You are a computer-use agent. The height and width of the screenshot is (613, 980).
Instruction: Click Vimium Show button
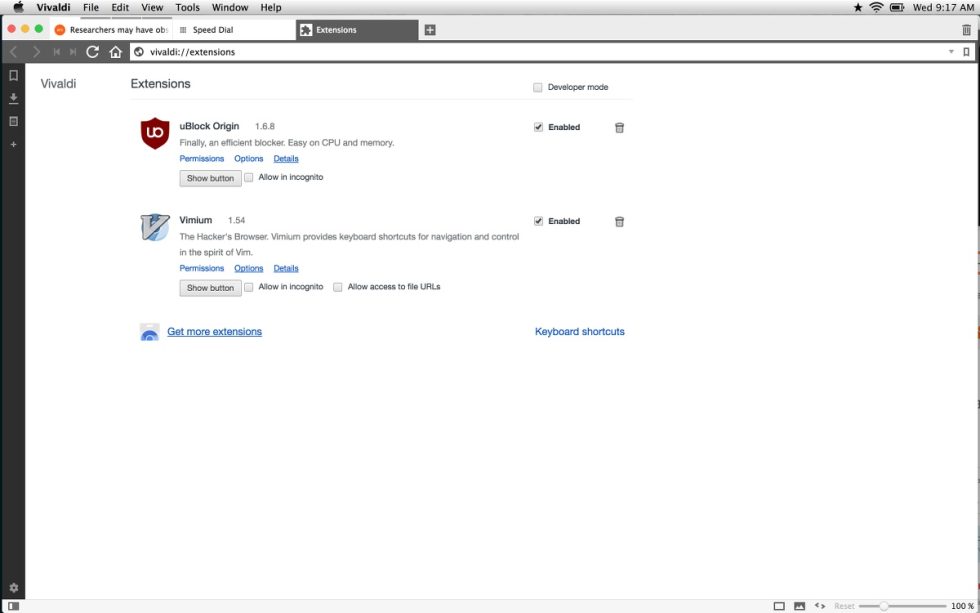(x=210, y=288)
